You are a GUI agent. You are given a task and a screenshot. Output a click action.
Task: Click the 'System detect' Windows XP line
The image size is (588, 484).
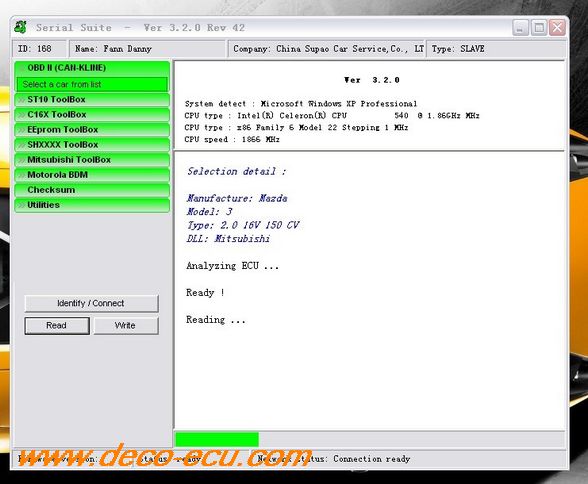pyautogui.click(x=301, y=104)
